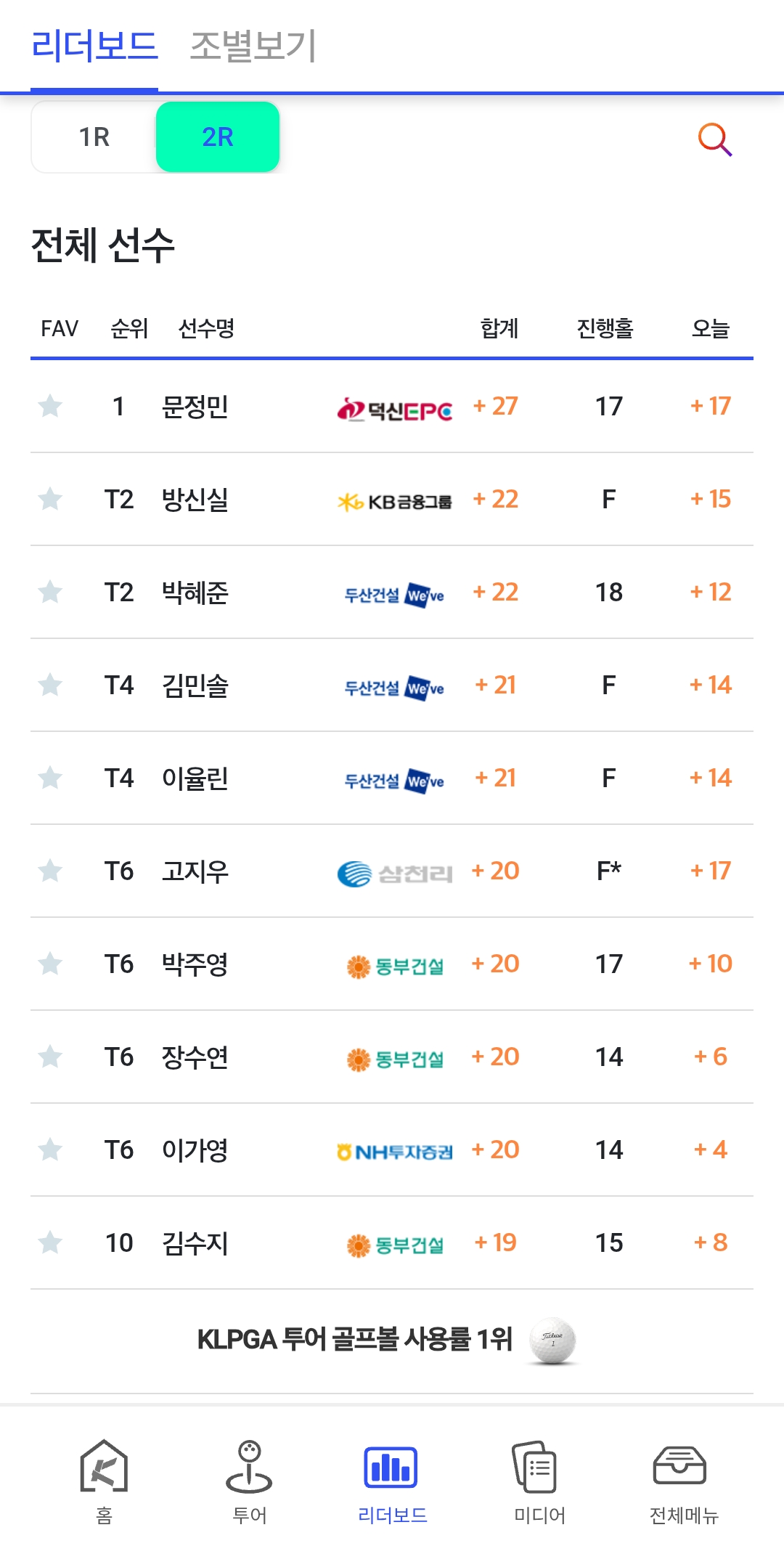Tap the Home icon in bottom navigation
Screen dimensions: 784x1546
(104, 1467)
